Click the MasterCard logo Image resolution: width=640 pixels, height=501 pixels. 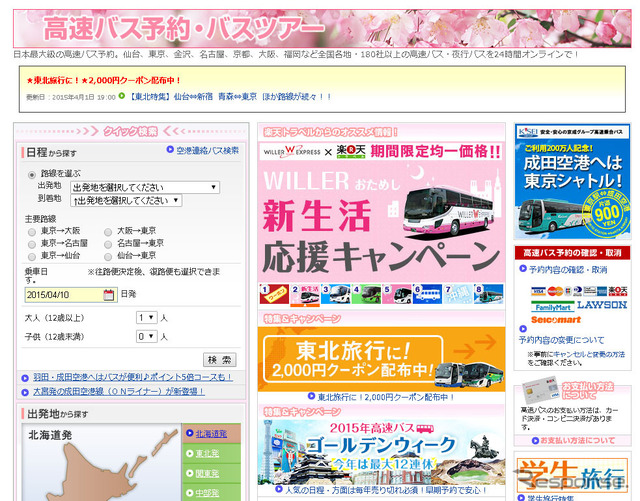(x=555, y=291)
